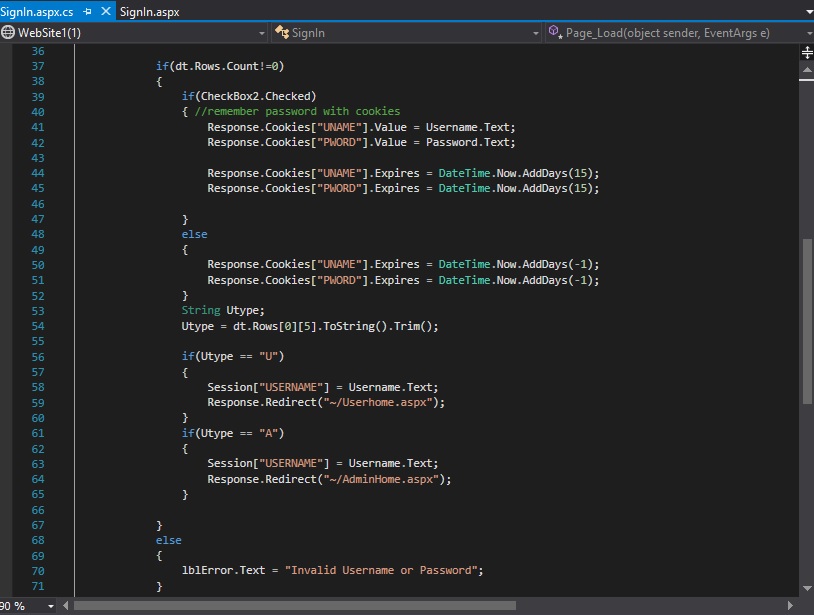Click the vertical scrollbar down arrow
This screenshot has width=814, height=615.
806,587
